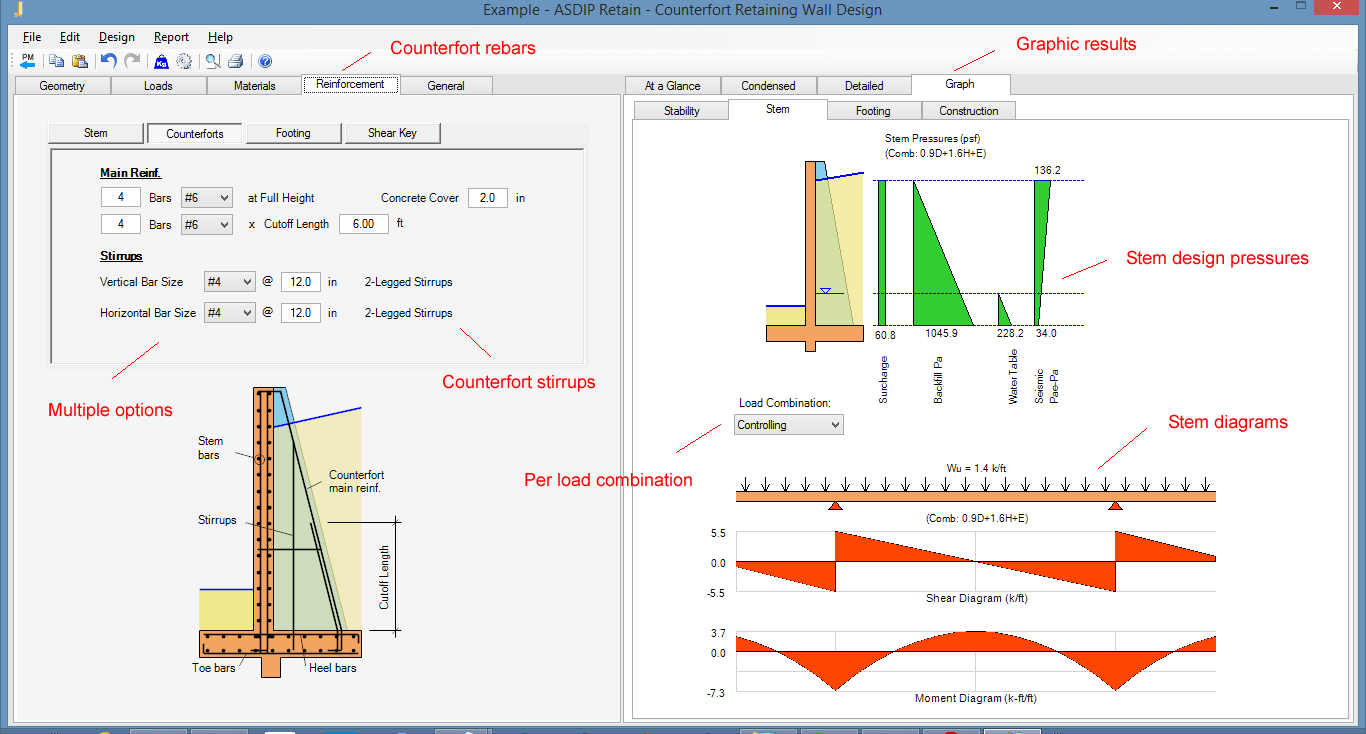The height and width of the screenshot is (734, 1366).
Task: Click the Copy toolbar icon
Action: tap(57, 61)
